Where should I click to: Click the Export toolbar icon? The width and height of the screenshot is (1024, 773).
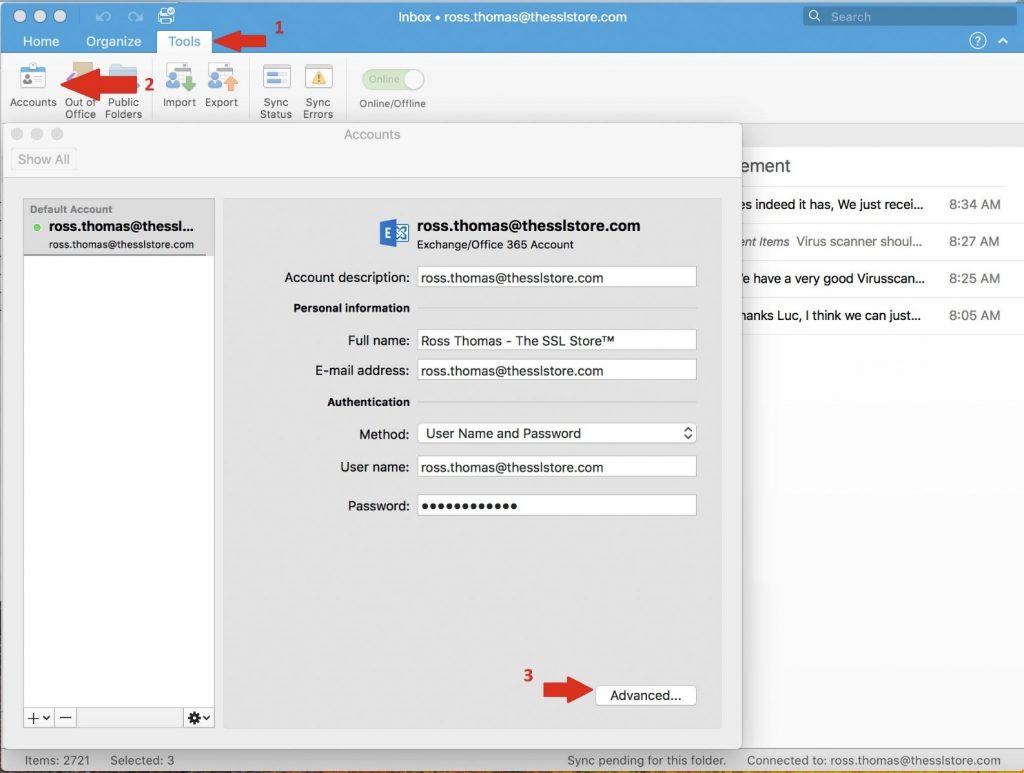(x=219, y=85)
